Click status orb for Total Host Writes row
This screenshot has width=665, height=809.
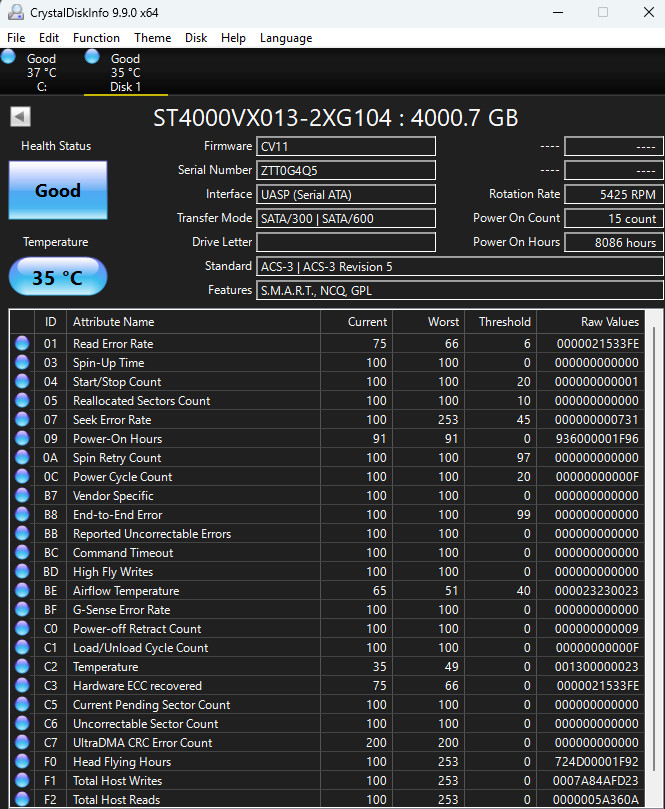pos(22,780)
